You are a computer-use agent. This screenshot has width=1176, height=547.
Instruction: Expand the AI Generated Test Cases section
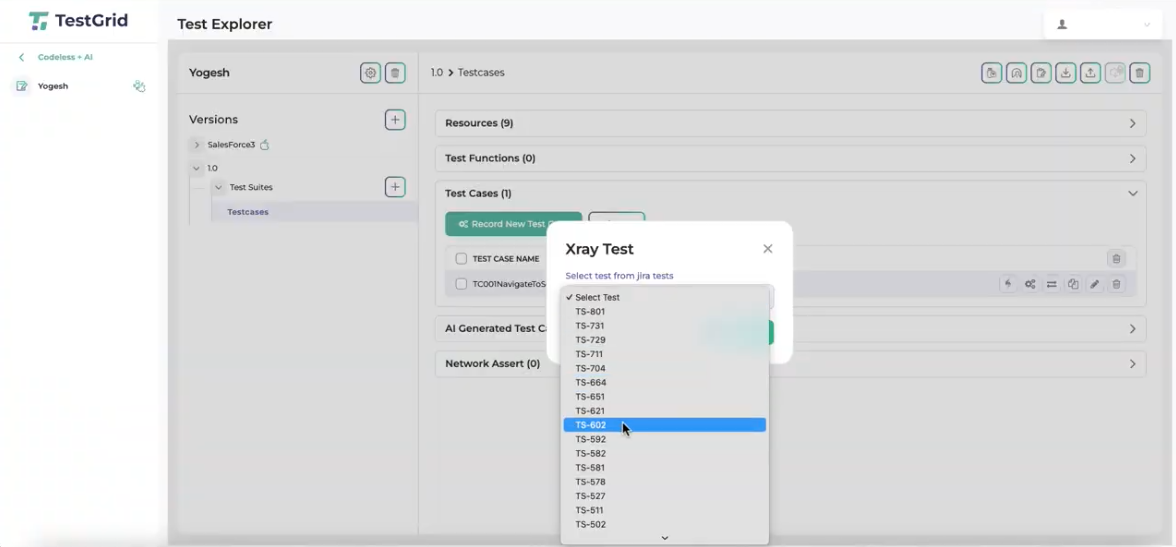coord(1132,329)
